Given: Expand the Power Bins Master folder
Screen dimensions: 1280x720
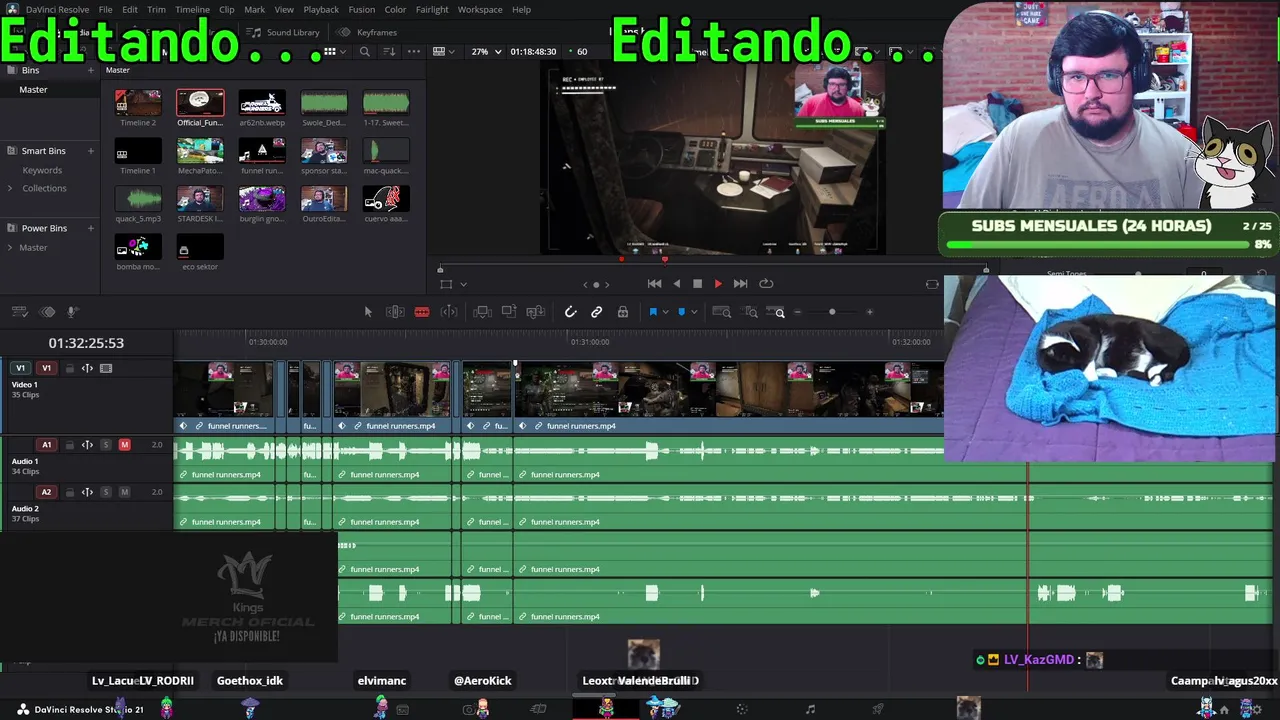Looking at the screenshot, I should pos(10,247).
